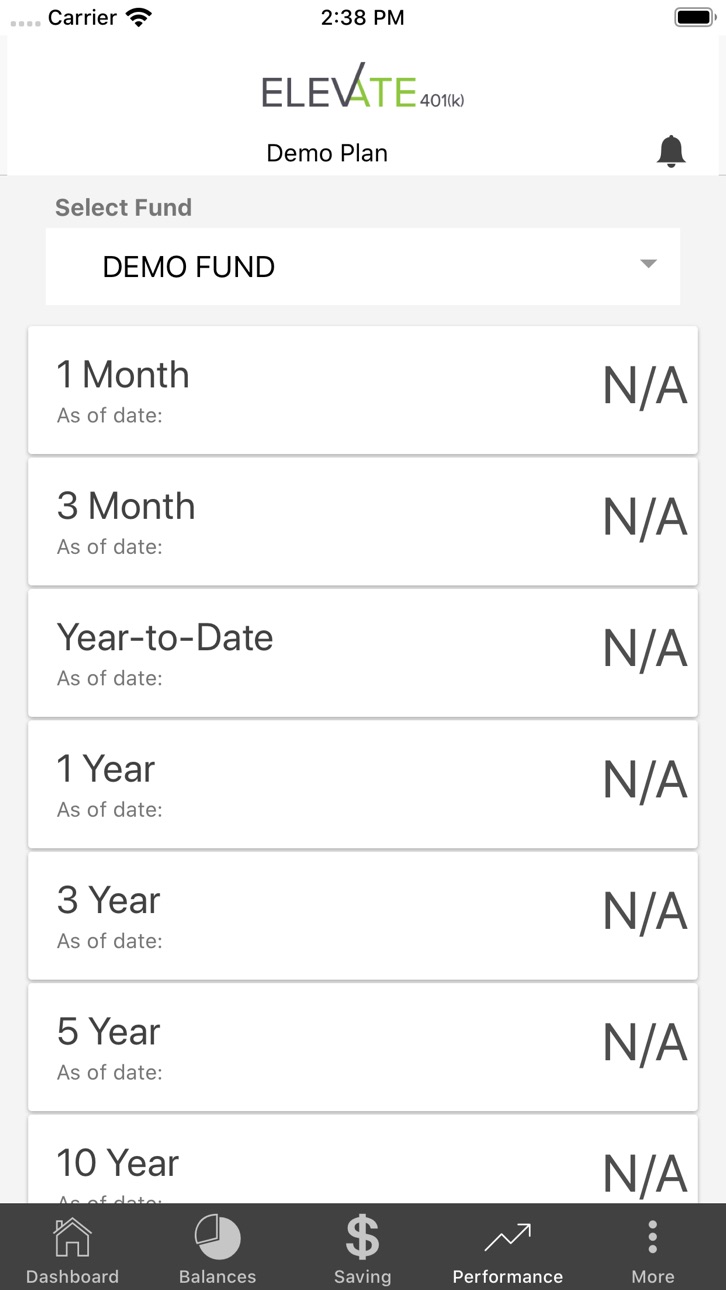Expand the Select Fund dropdown arrow
This screenshot has width=726, height=1290.
click(x=648, y=264)
